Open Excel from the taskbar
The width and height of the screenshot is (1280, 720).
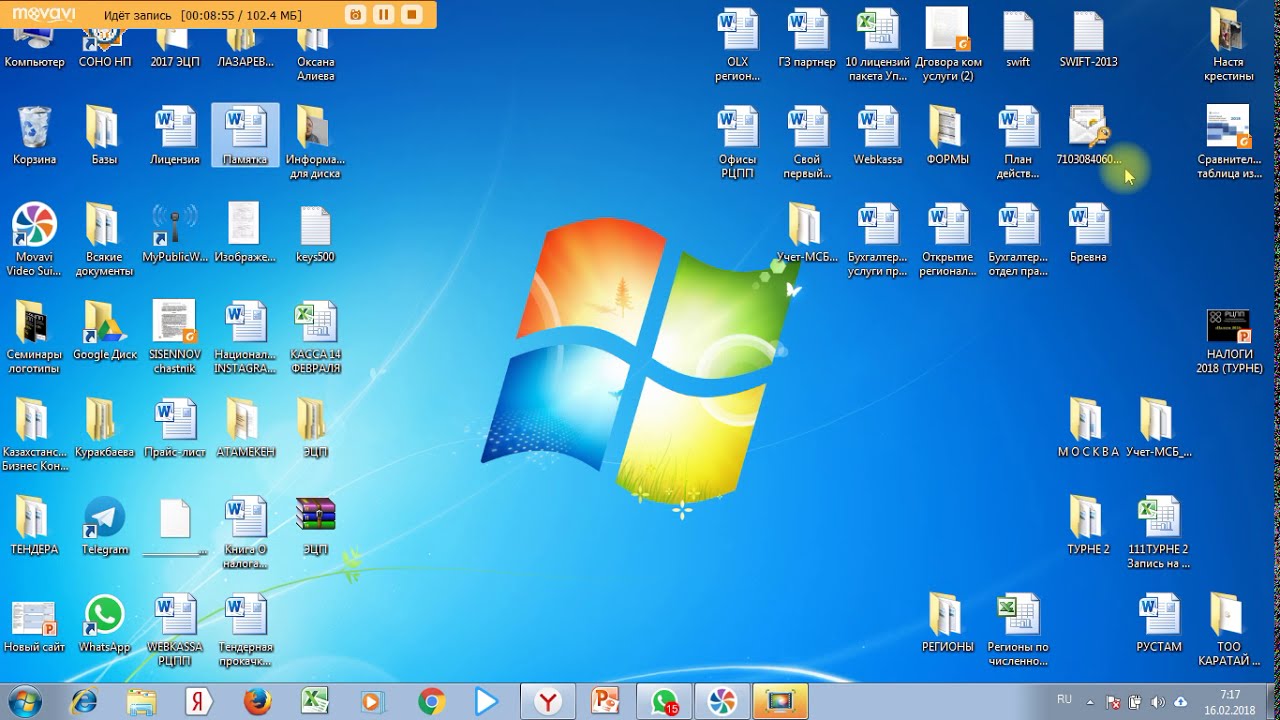(315, 701)
